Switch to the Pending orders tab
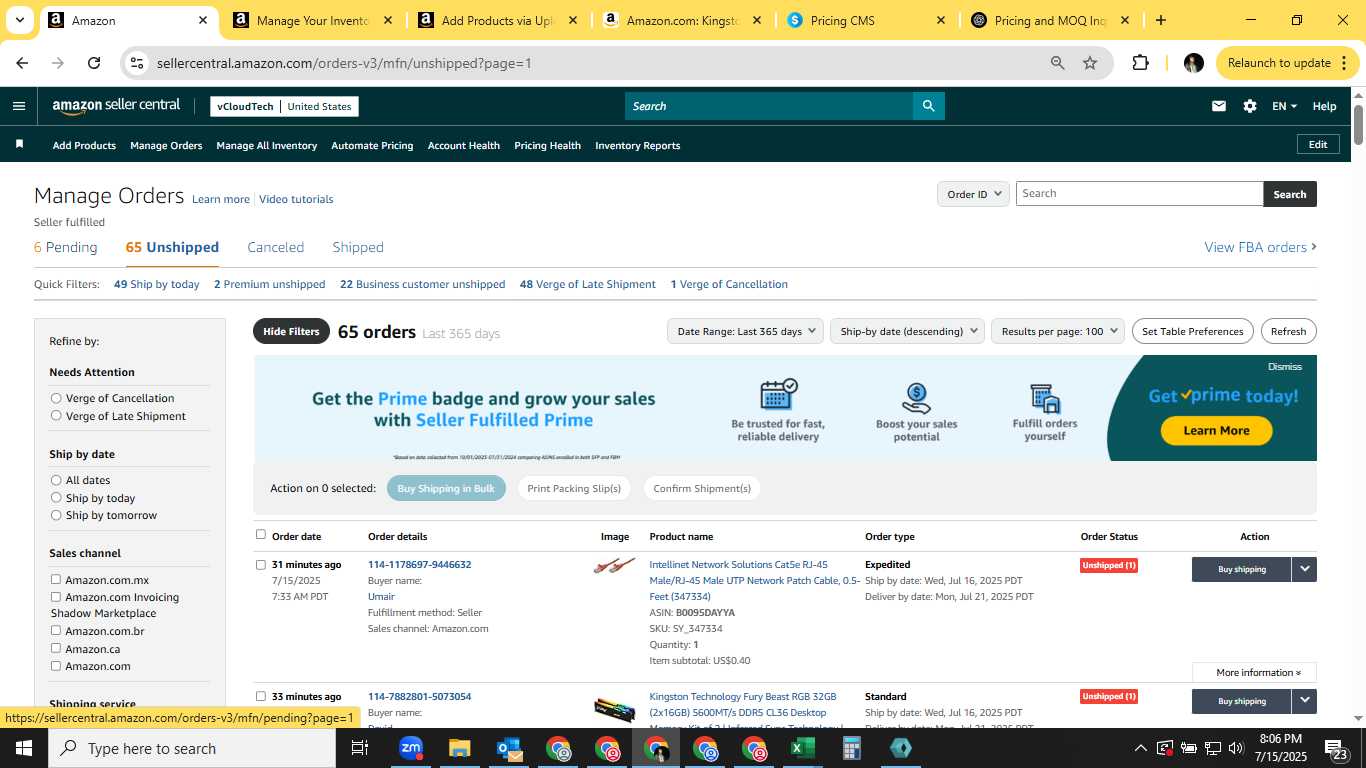1366x768 pixels. (x=66, y=247)
